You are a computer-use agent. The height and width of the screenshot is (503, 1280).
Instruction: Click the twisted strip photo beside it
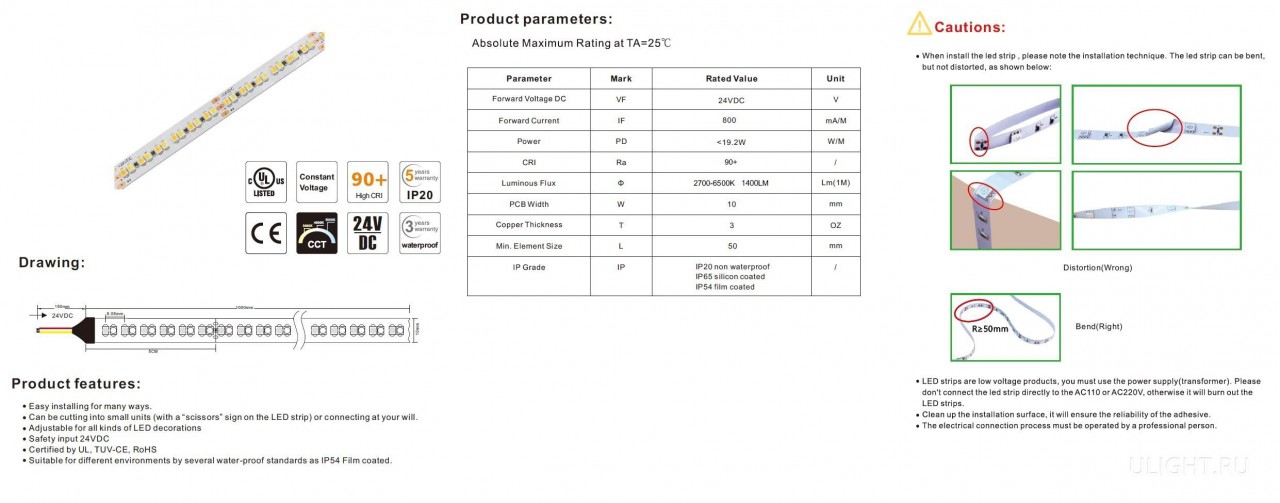pos(1156,209)
